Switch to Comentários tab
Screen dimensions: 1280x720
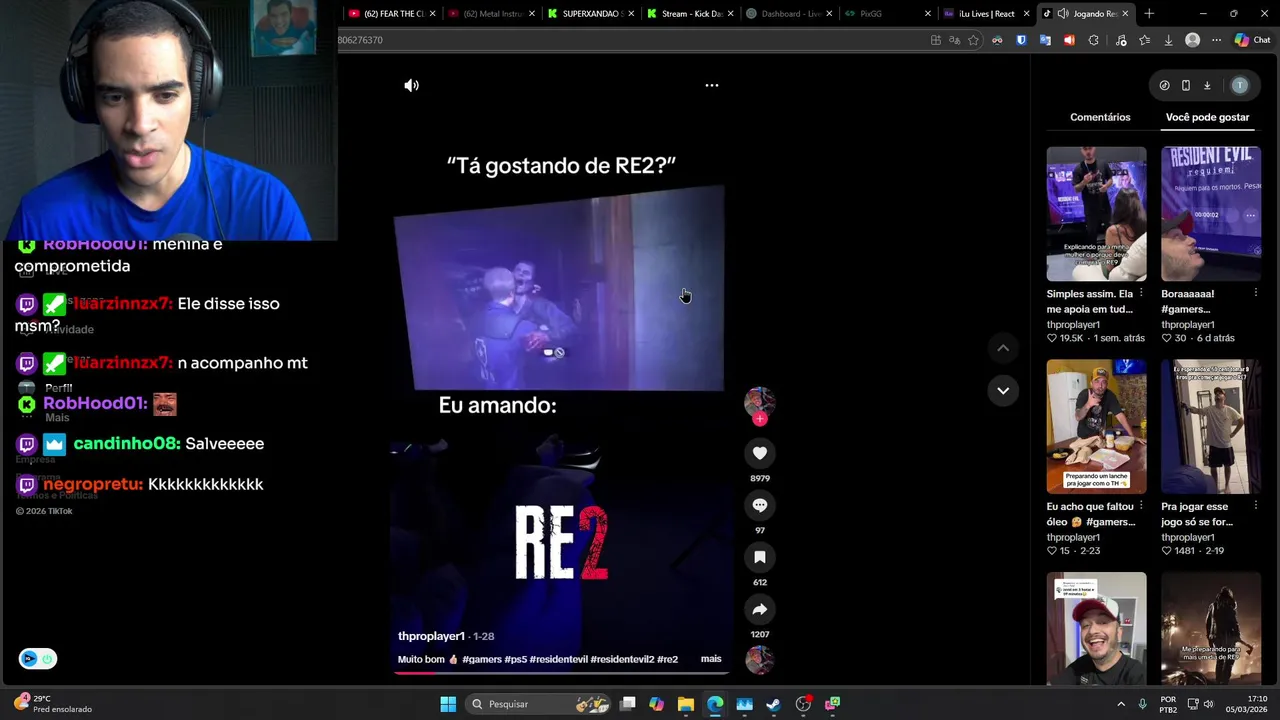[1100, 117]
